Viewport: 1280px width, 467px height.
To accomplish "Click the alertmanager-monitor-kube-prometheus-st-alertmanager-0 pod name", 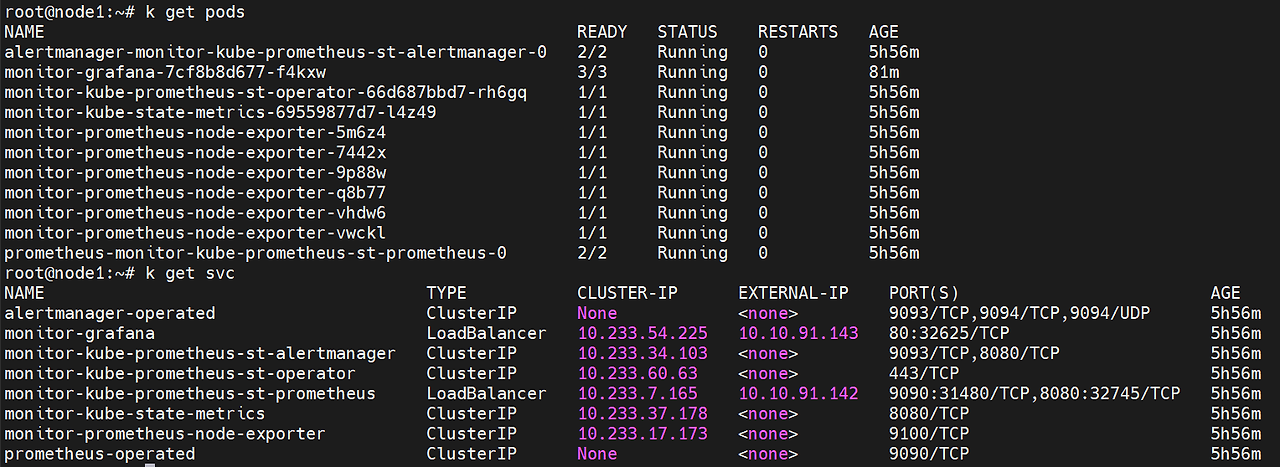I will coord(275,52).
